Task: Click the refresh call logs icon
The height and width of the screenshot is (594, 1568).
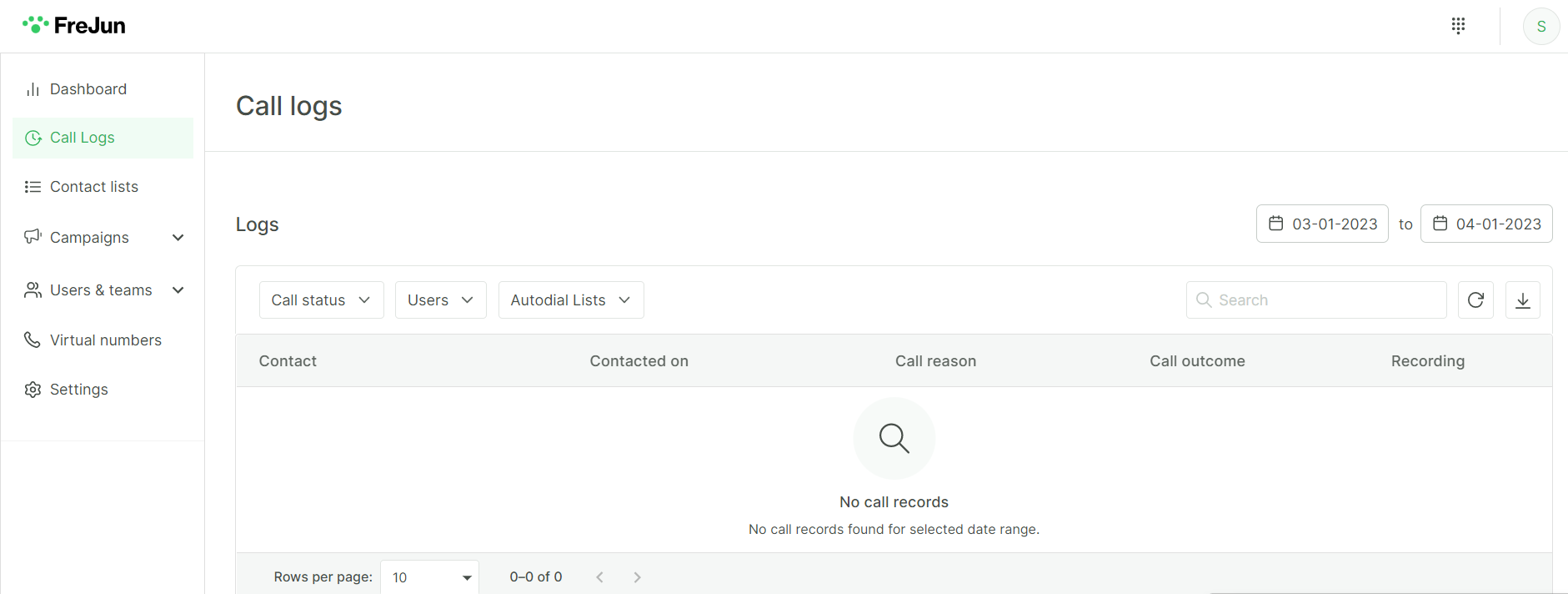Action: tap(1475, 300)
